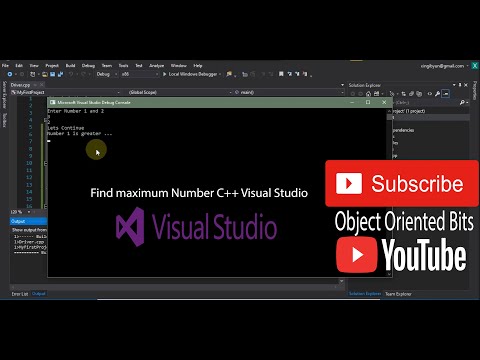
Task: Open the Properties side tab
Action: 475,90
